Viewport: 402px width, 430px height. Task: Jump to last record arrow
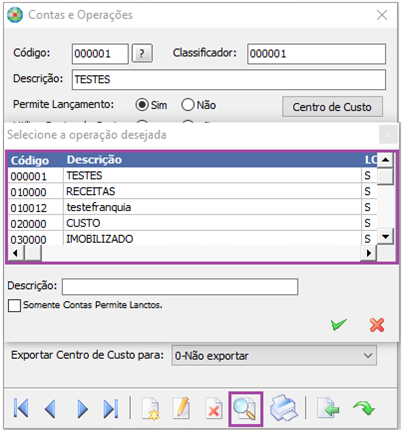pyautogui.click(x=111, y=408)
